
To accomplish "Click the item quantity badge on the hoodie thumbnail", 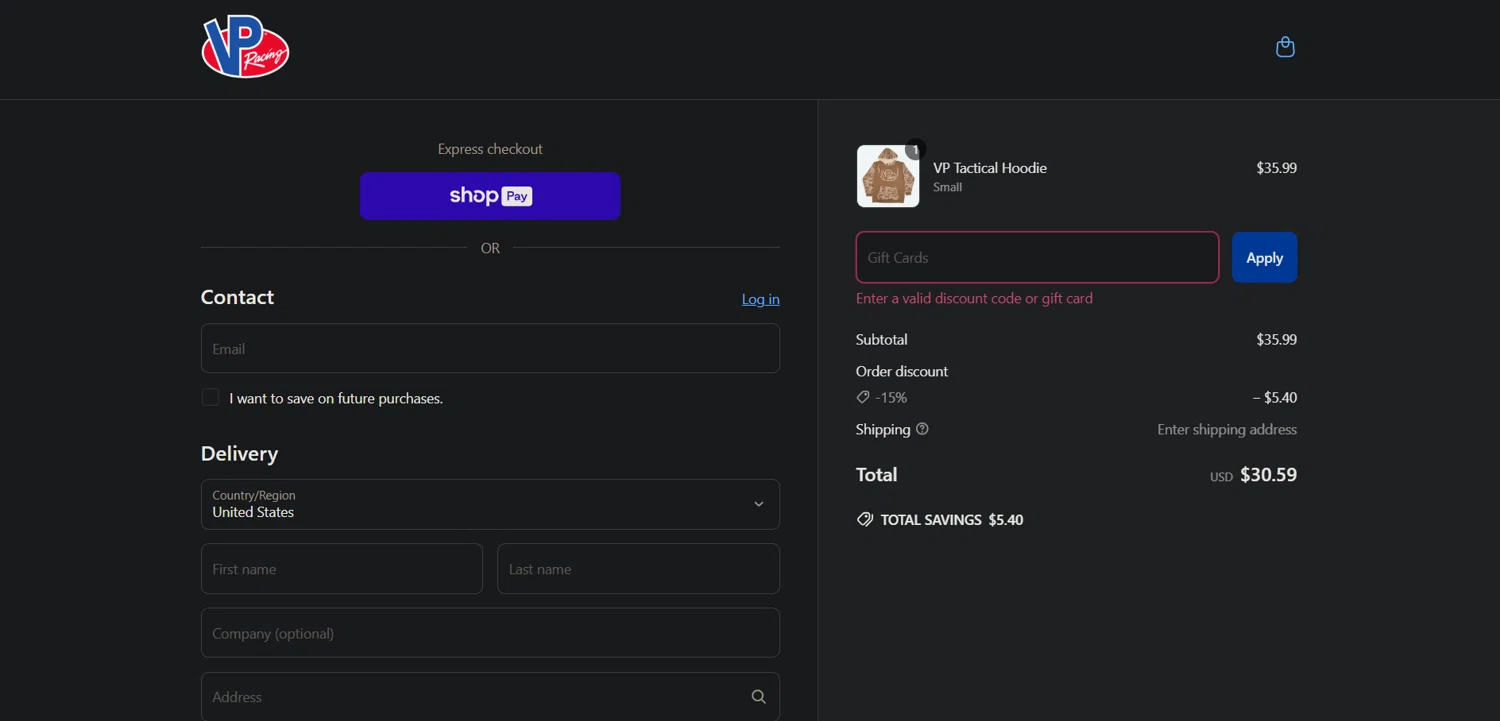I will click(915, 150).
